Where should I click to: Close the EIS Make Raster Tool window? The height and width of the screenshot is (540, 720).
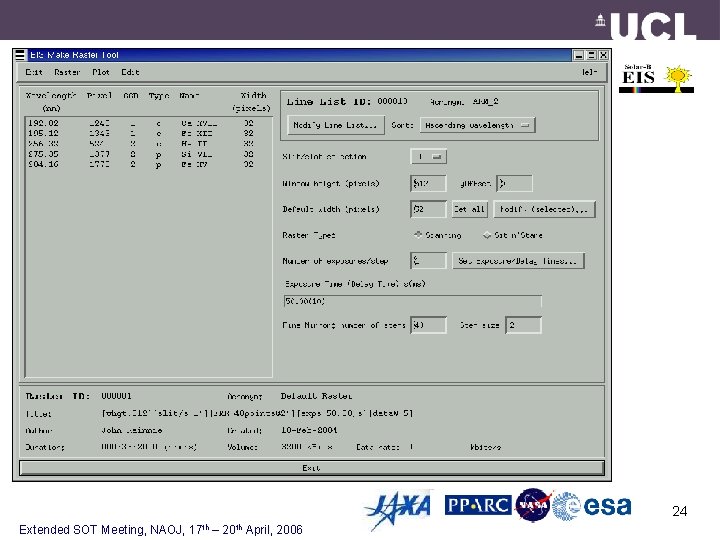tap(603, 55)
